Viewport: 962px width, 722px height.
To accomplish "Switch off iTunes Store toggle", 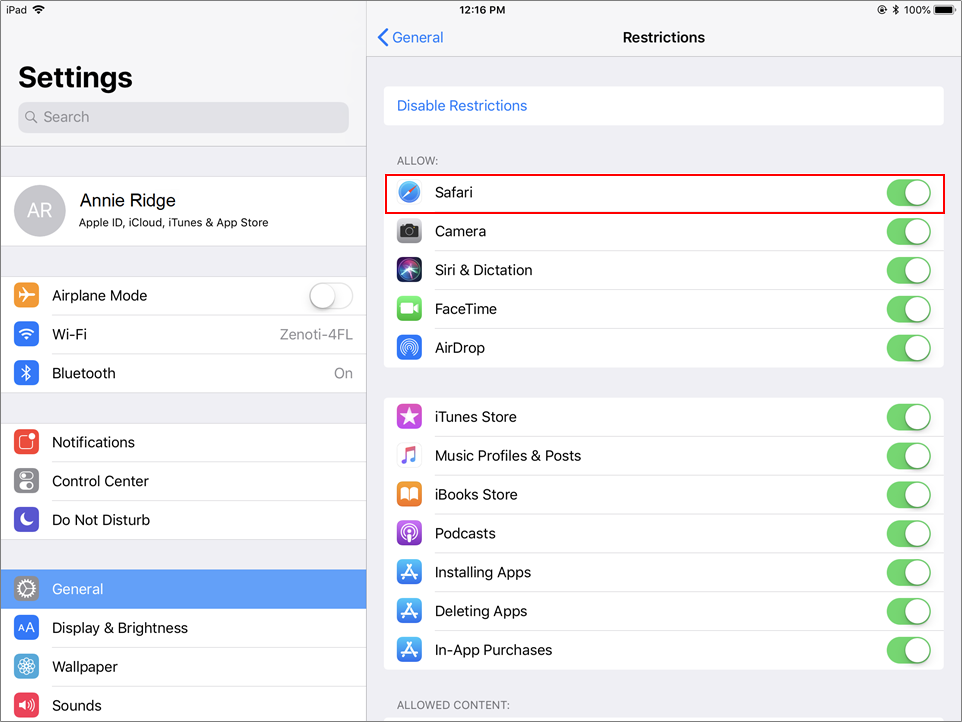I will (x=909, y=417).
